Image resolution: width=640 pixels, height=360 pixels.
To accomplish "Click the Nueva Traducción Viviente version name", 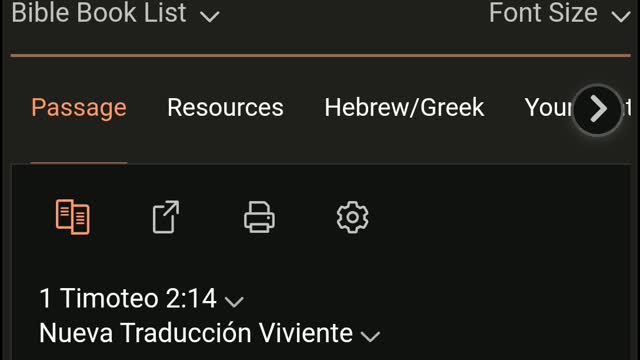I will coord(196,333).
